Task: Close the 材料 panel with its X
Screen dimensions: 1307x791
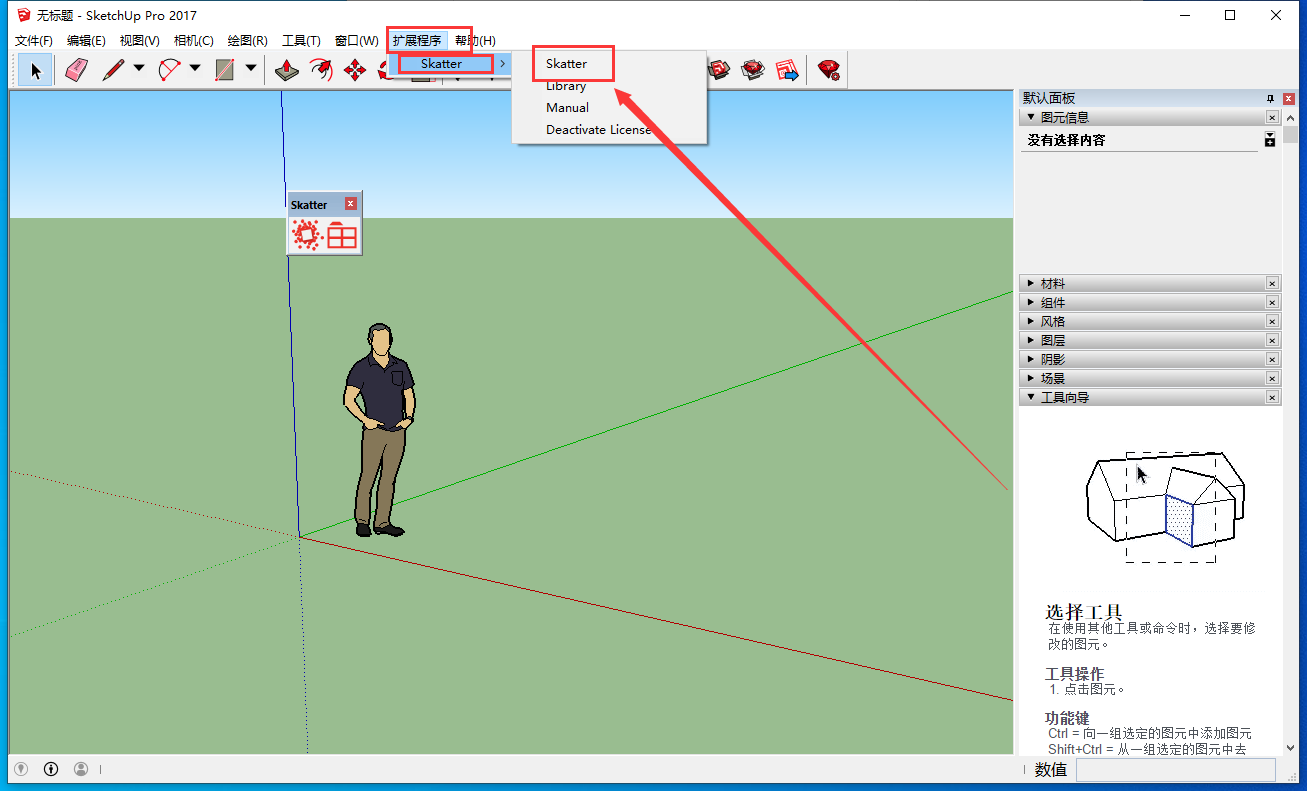Action: coord(1272,284)
